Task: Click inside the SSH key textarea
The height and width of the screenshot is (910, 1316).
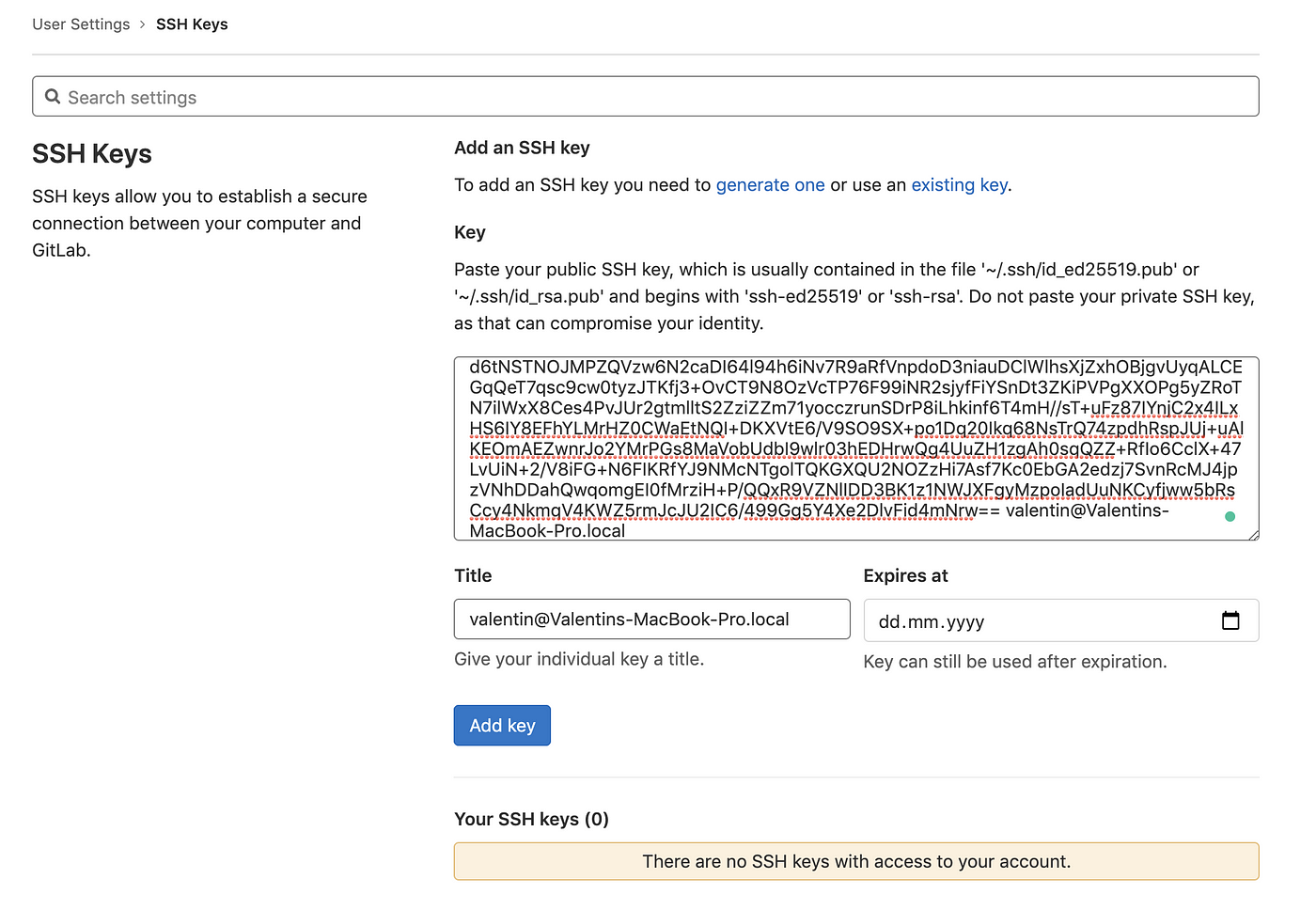Action: pos(856,448)
